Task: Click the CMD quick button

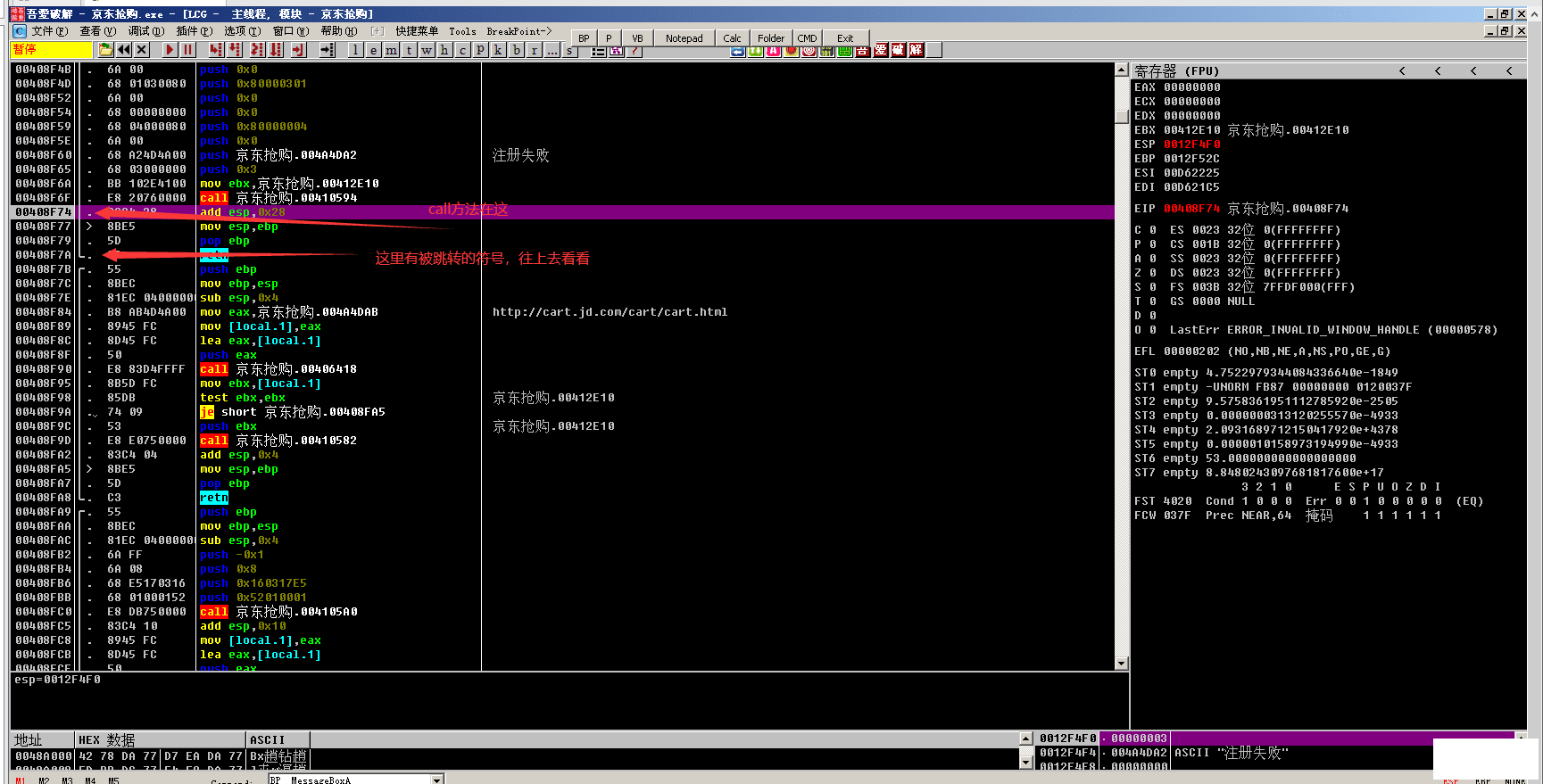Action: click(x=807, y=38)
